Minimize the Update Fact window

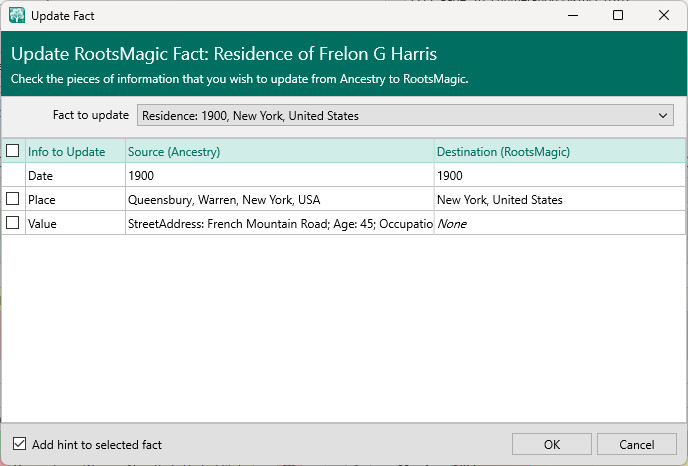pos(572,16)
